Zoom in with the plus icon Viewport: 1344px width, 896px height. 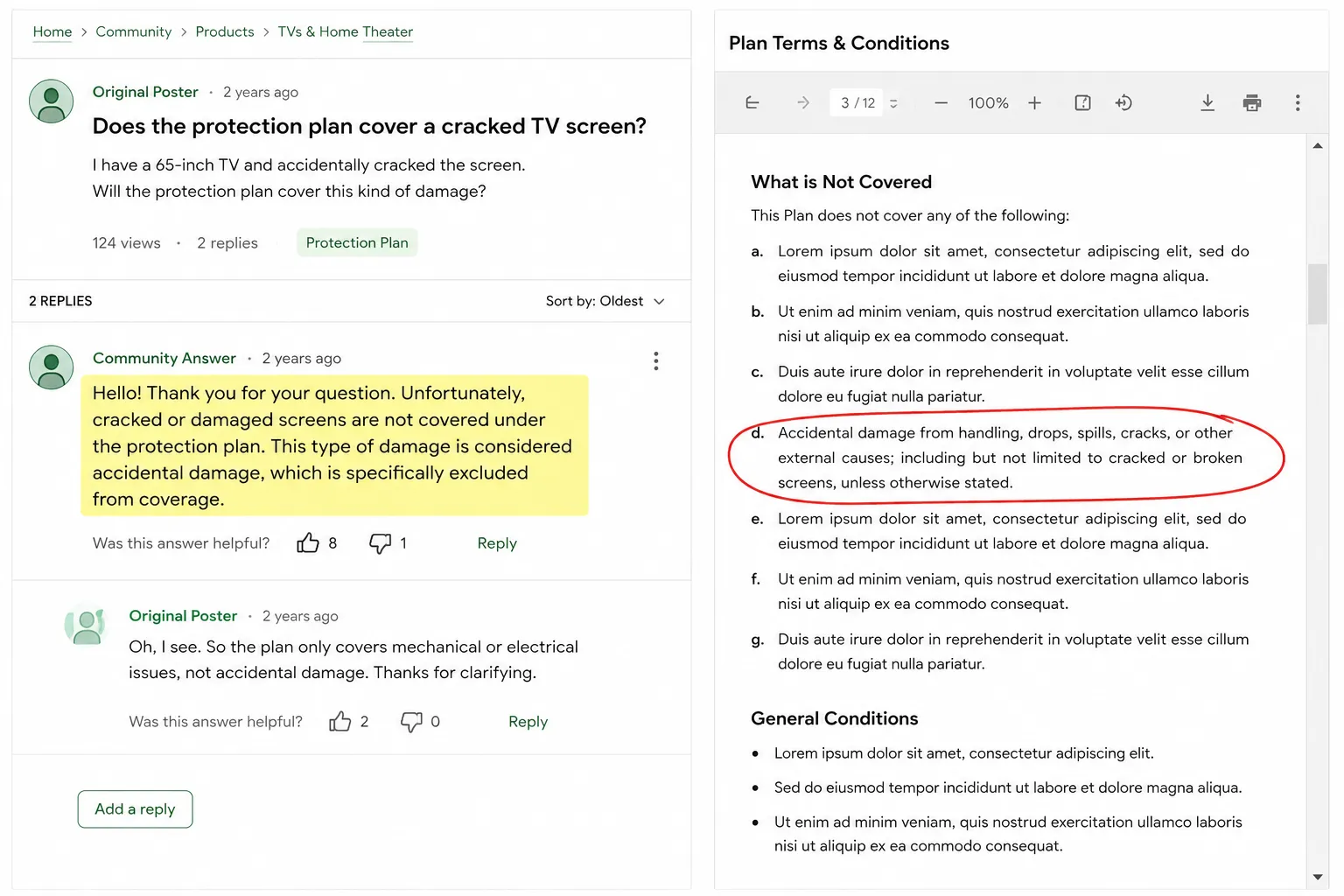1034,103
